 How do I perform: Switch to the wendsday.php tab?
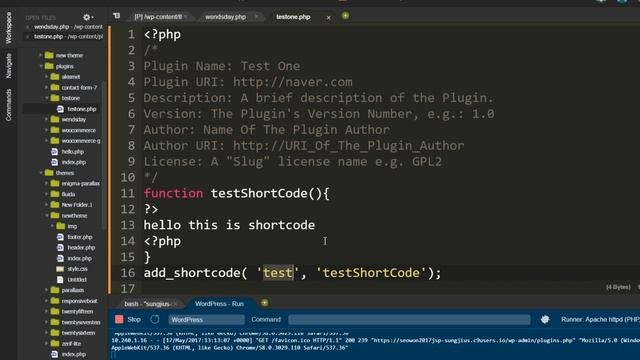[x=225, y=17]
